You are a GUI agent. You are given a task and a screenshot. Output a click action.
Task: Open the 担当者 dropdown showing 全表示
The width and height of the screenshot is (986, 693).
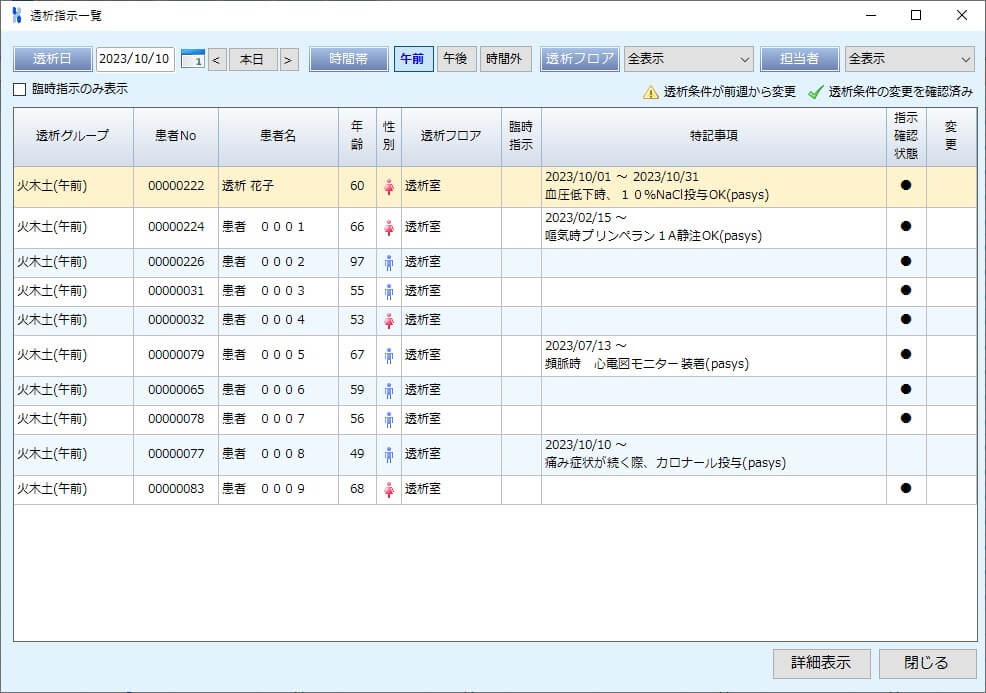[x=908, y=58]
